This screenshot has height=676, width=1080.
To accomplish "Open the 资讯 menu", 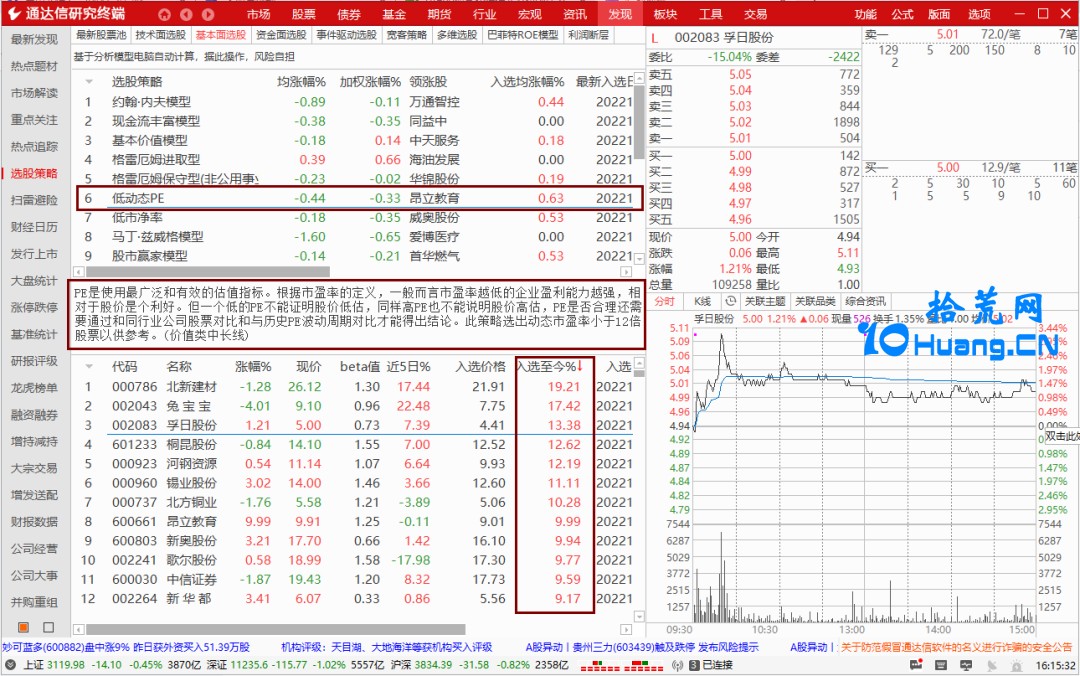I will (x=574, y=14).
